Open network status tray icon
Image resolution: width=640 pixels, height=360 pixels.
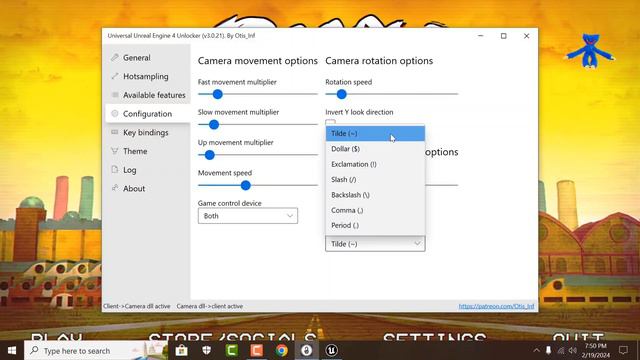[561, 351]
